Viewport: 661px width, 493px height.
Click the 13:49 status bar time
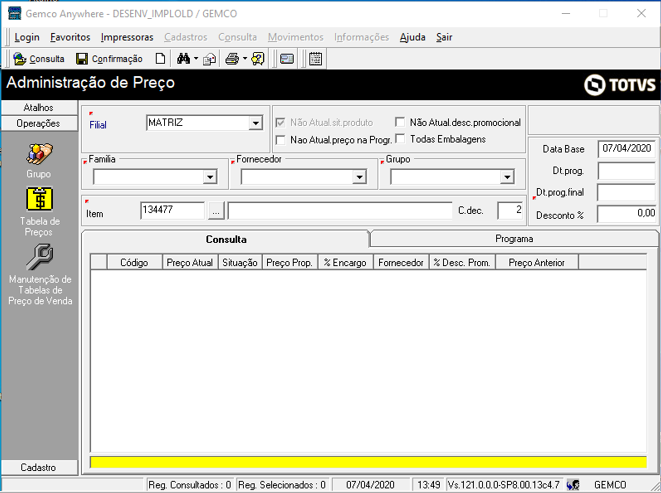tap(429, 485)
